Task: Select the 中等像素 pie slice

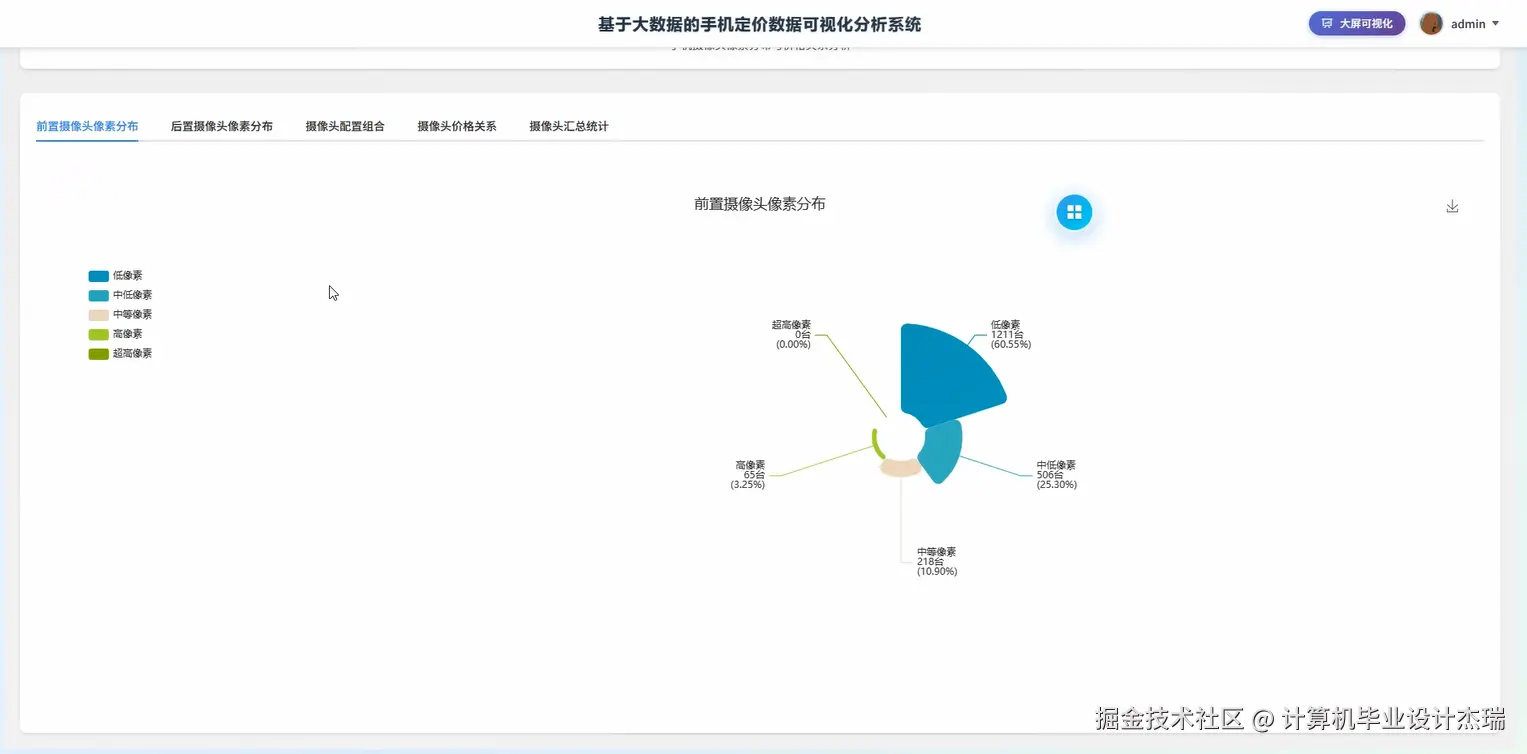Action: pyautogui.click(x=898, y=467)
